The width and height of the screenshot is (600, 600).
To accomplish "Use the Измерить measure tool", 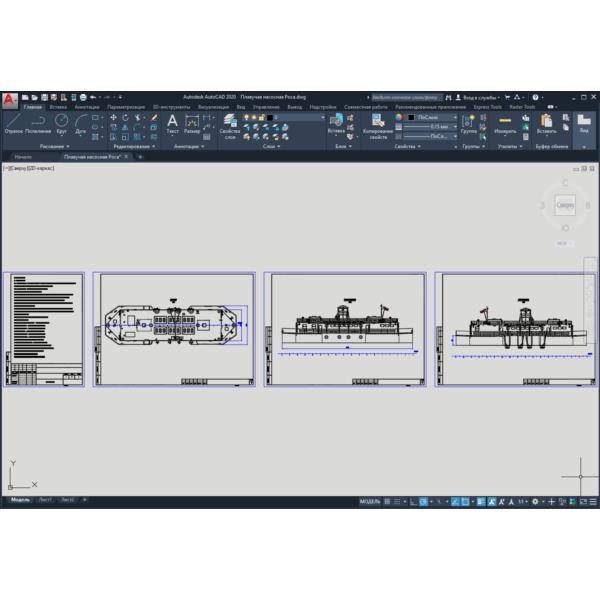I will point(505,124).
